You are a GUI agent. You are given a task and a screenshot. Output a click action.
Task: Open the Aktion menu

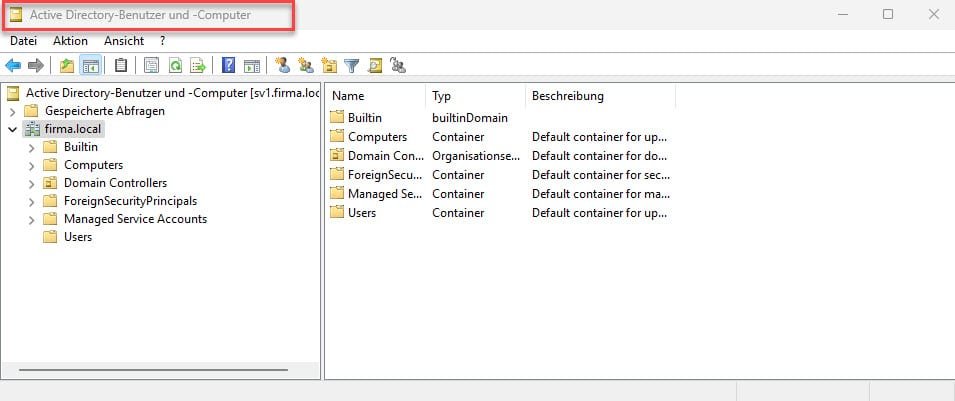70,41
